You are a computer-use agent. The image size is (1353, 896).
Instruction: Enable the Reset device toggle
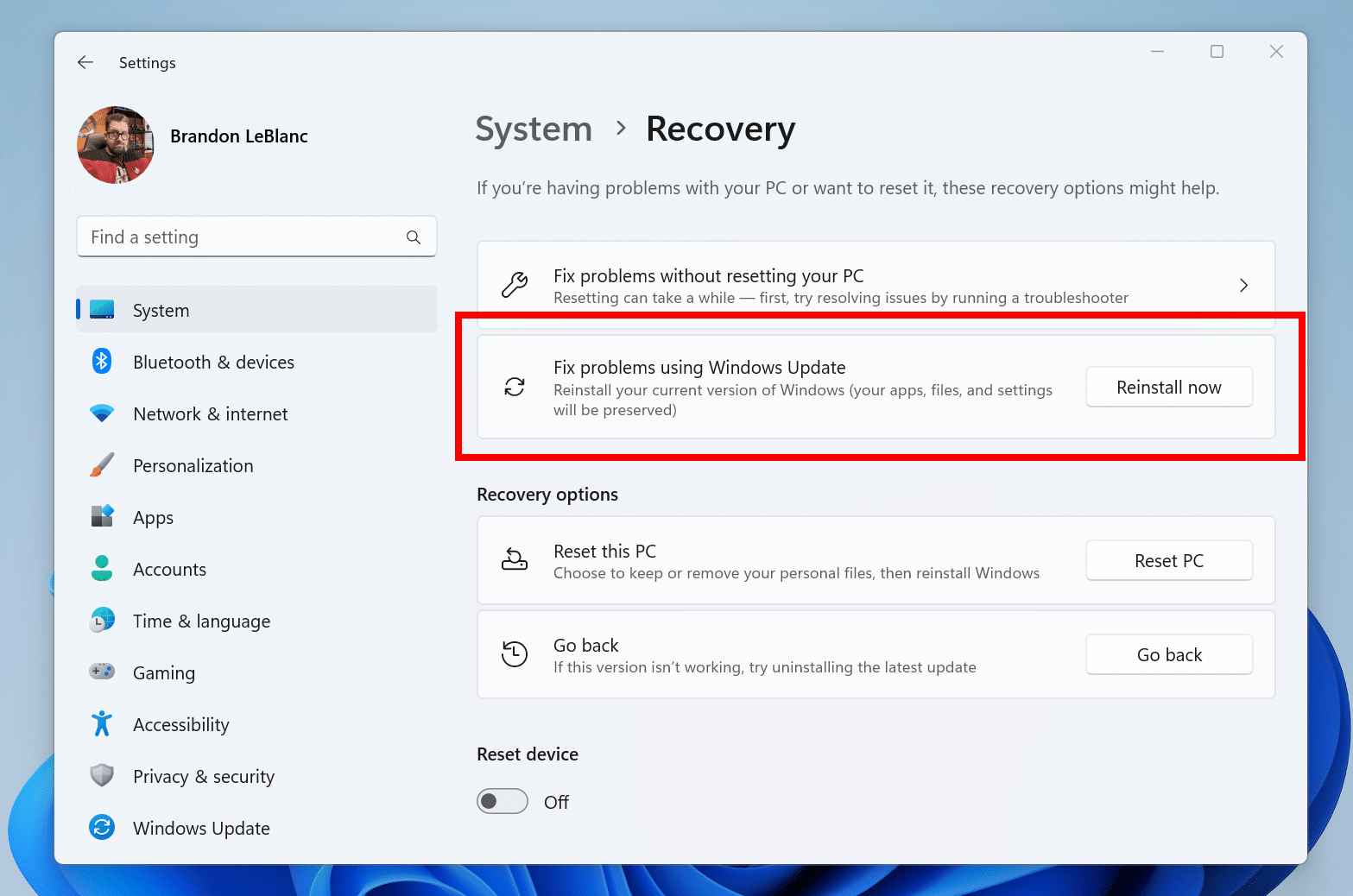click(x=502, y=801)
